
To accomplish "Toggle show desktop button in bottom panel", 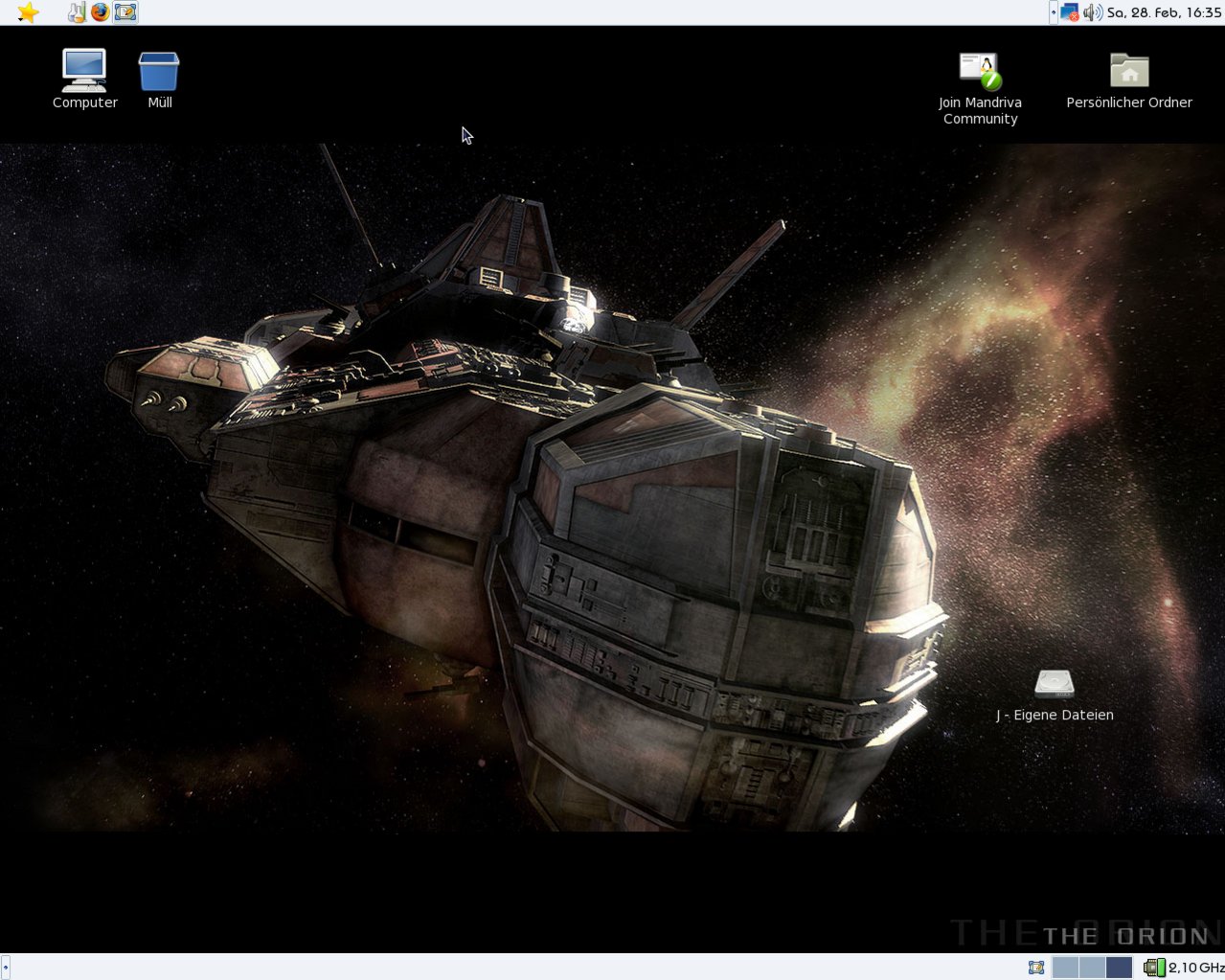I will [x=1036, y=968].
